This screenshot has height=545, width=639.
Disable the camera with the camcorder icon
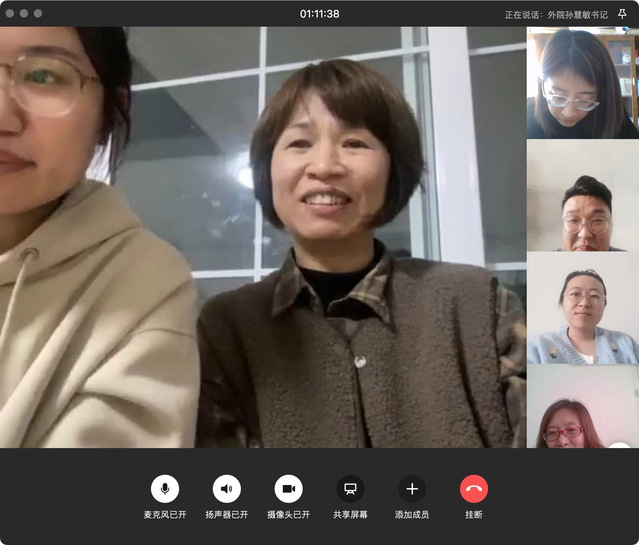(x=288, y=488)
